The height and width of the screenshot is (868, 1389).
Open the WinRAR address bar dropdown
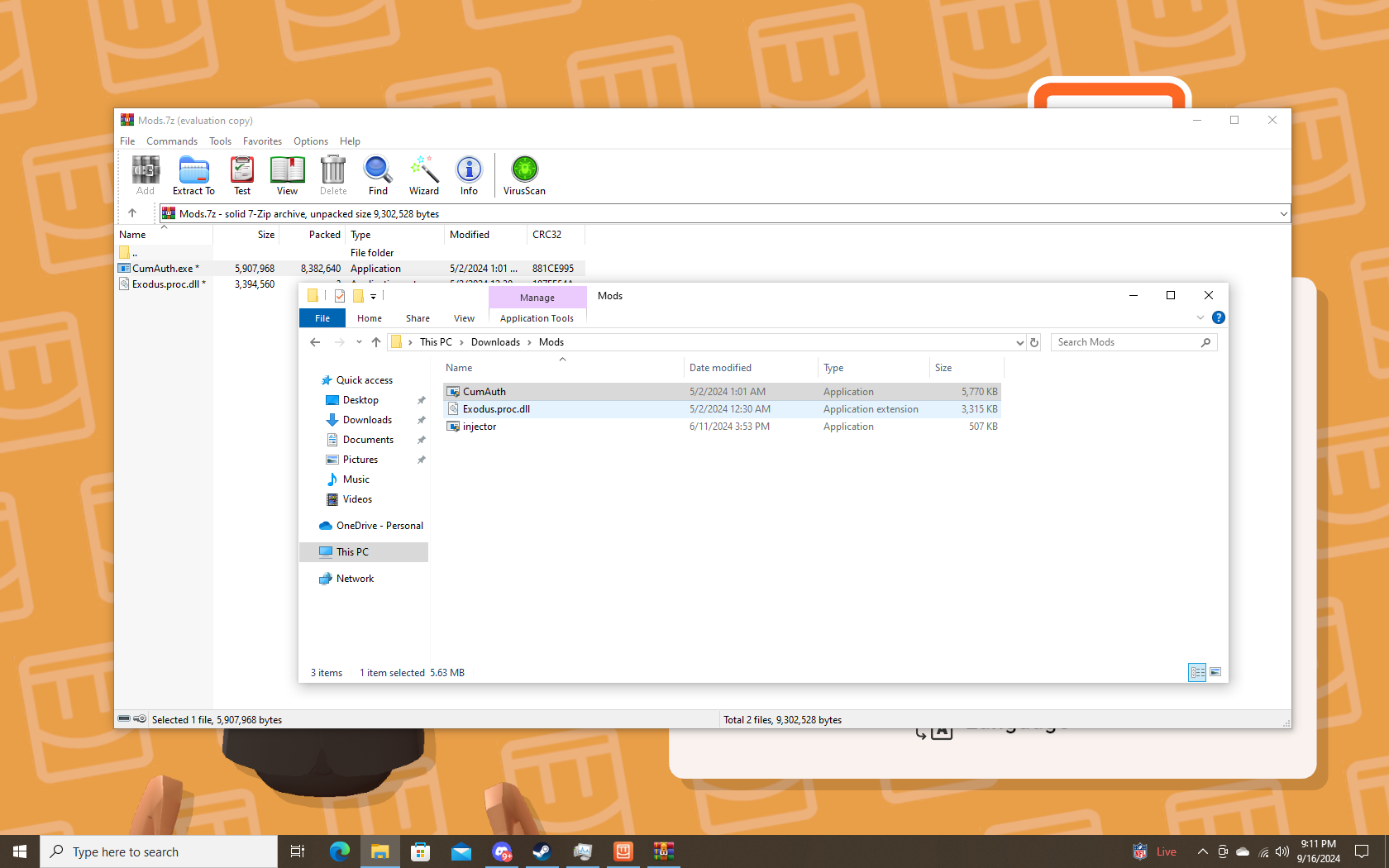click(1283, 213)
